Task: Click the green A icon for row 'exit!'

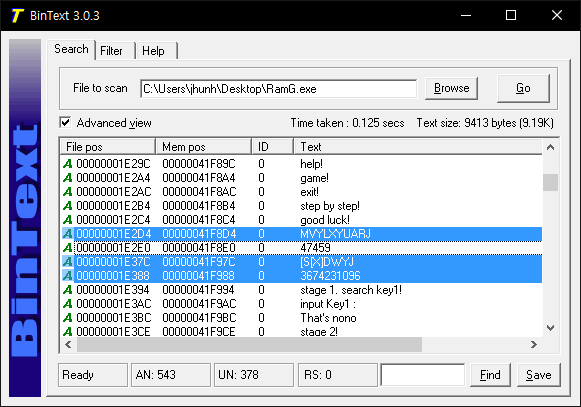Action: 67,192
